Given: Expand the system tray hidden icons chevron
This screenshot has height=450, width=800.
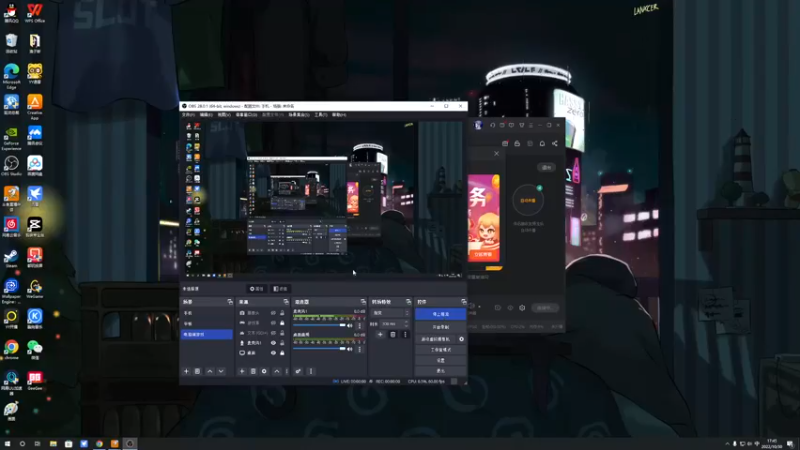Looking at the screenshot, I should coord(727,444).
